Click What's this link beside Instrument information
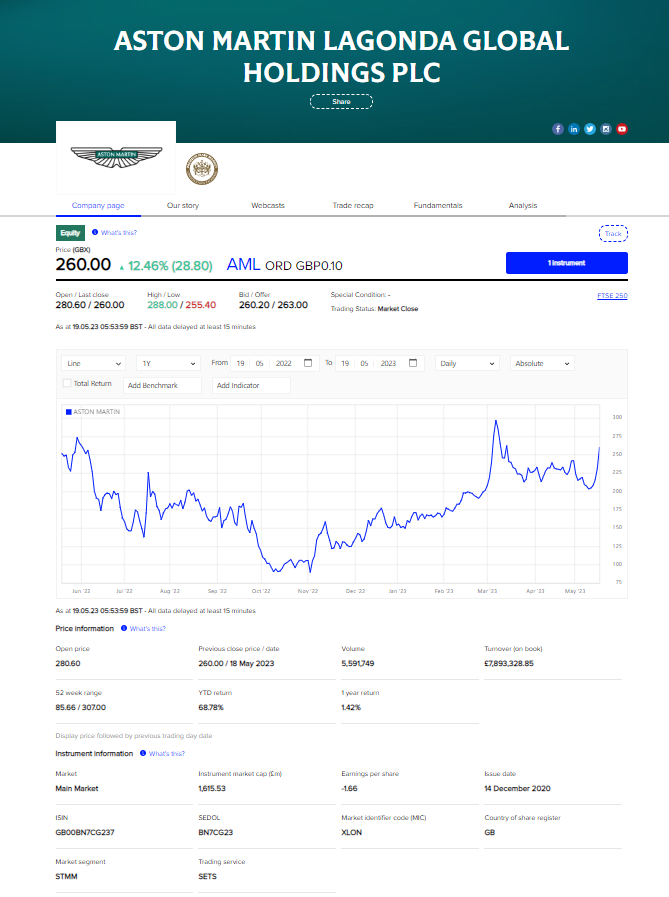This screenshot has width=669, height=897. coord(167,754)
